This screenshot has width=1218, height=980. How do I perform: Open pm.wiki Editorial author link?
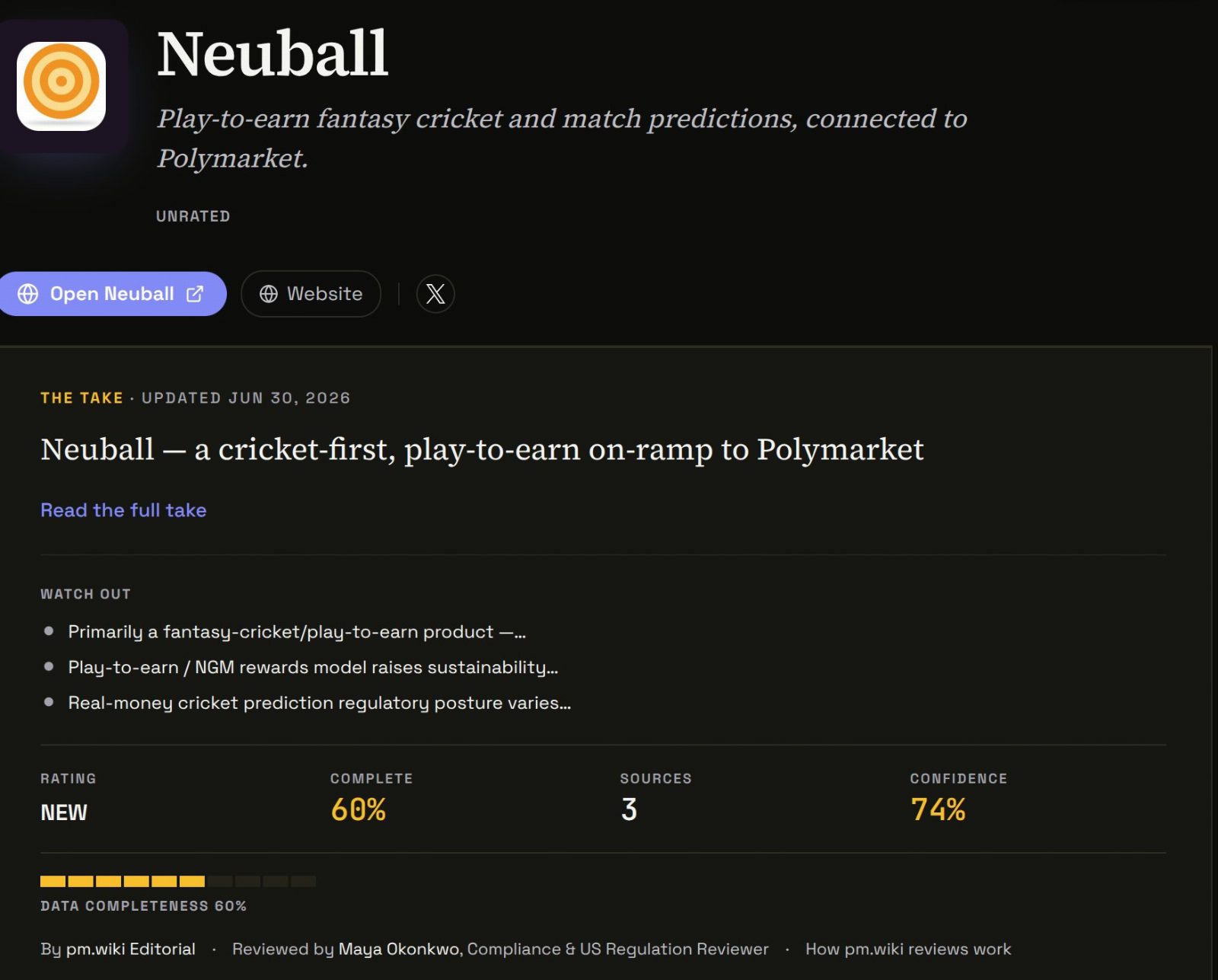(130, 949)
